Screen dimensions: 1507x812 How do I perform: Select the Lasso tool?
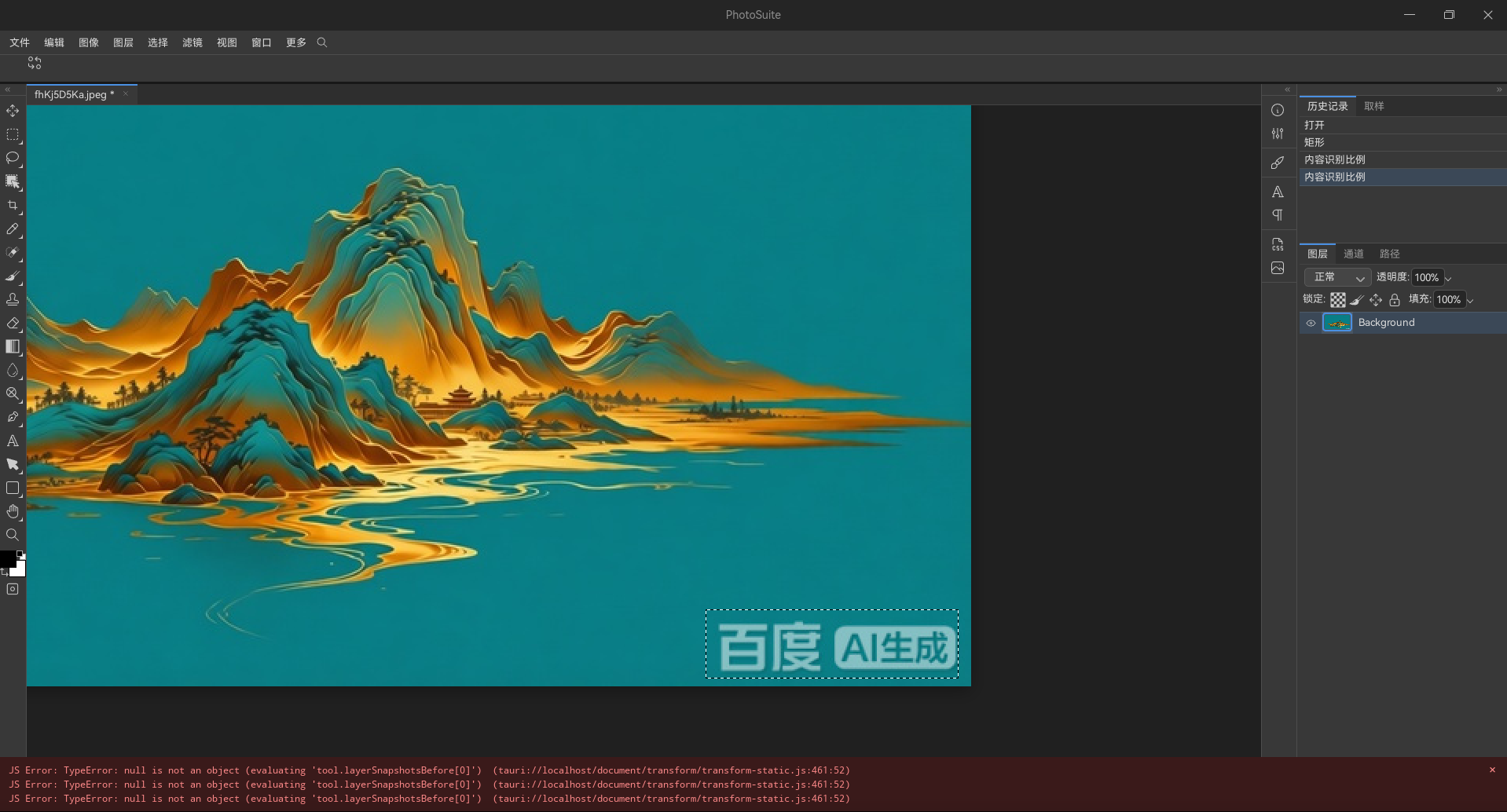[13, 158]
